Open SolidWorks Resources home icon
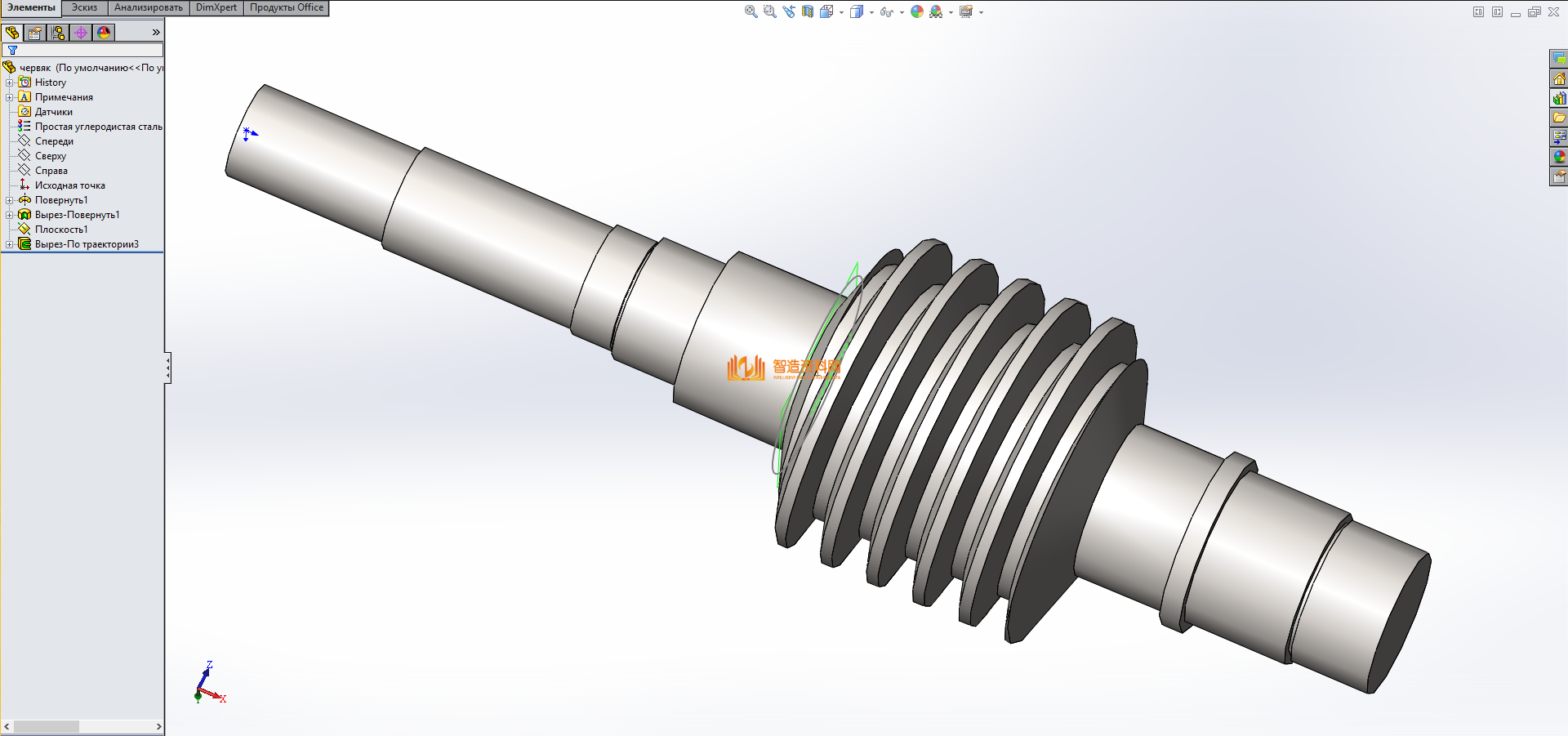The height and width of the screenshot is (736, 1568). [1559, 78]
